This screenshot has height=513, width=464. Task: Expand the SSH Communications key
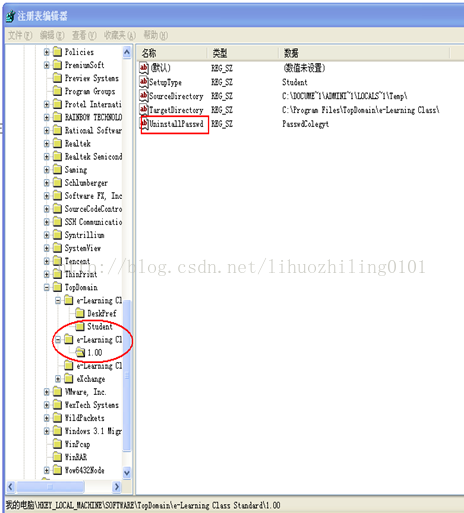coord(47,222)
